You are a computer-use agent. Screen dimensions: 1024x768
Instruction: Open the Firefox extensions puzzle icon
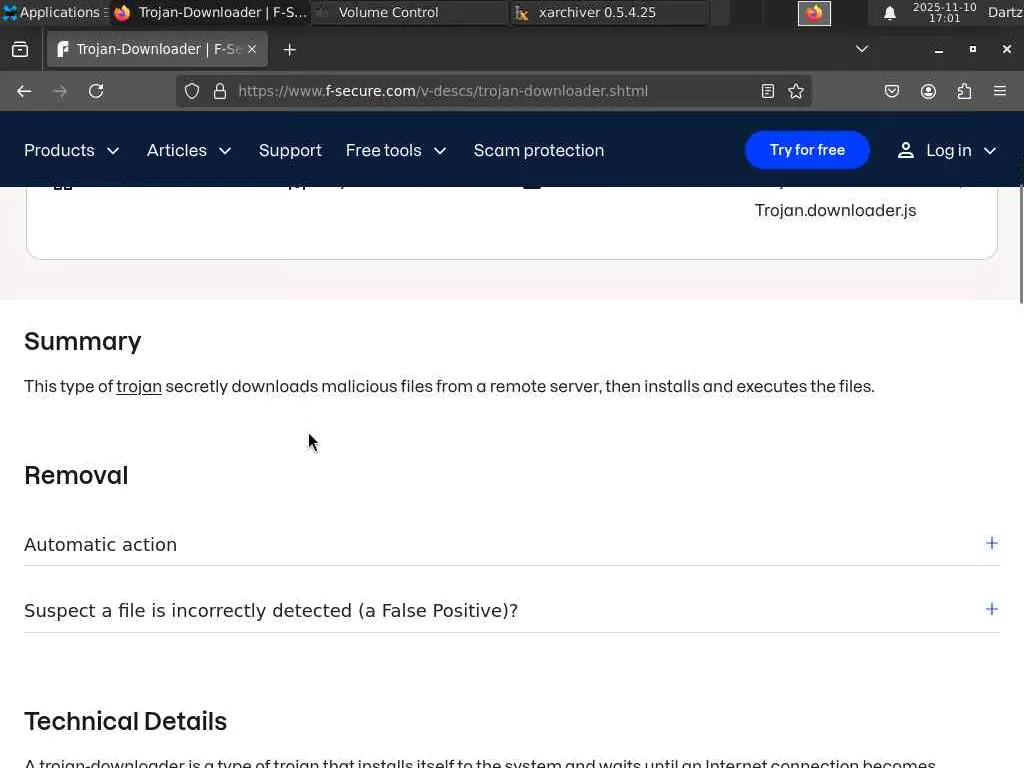(x=964, y=91)
